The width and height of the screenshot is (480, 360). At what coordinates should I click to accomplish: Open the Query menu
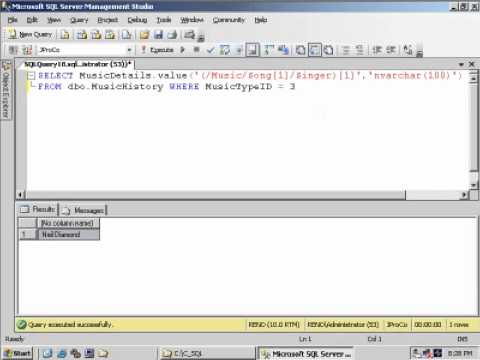(x=79, y=20)
